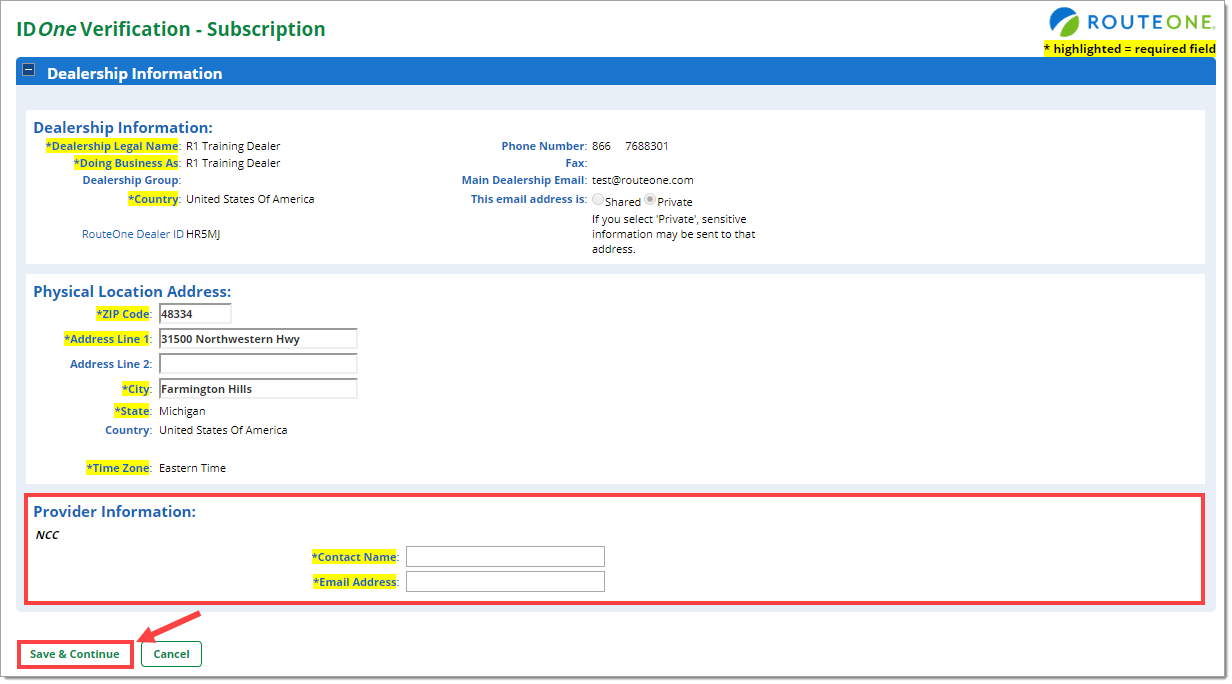The height and width of the screenshot is (684, 1232).
Task: Select the Shared email radio button
Action: coord(598,200)
